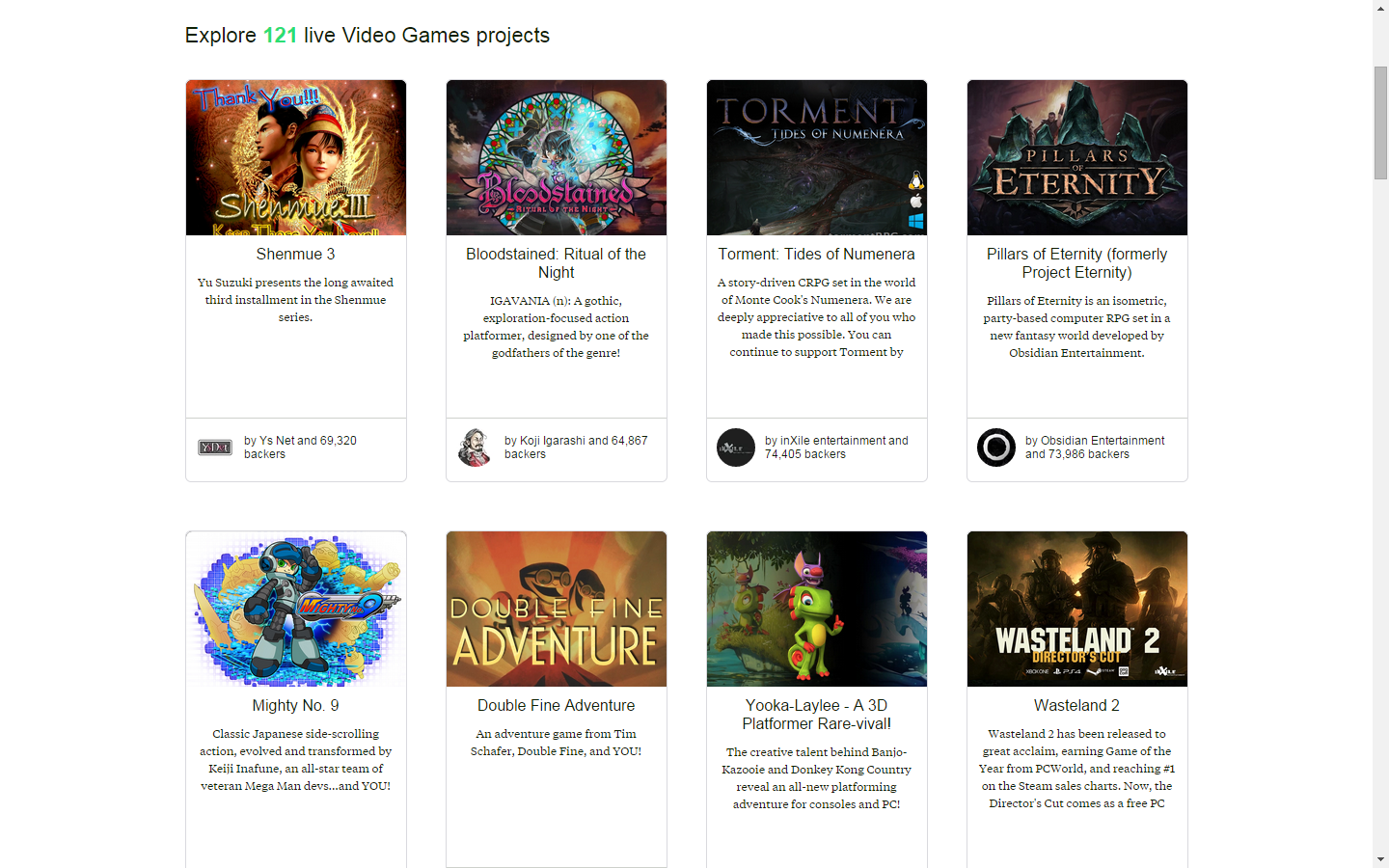Click the 'Classic Japanese side-scrolling action' description
The image size is (1389, 868).
(296, 760)
